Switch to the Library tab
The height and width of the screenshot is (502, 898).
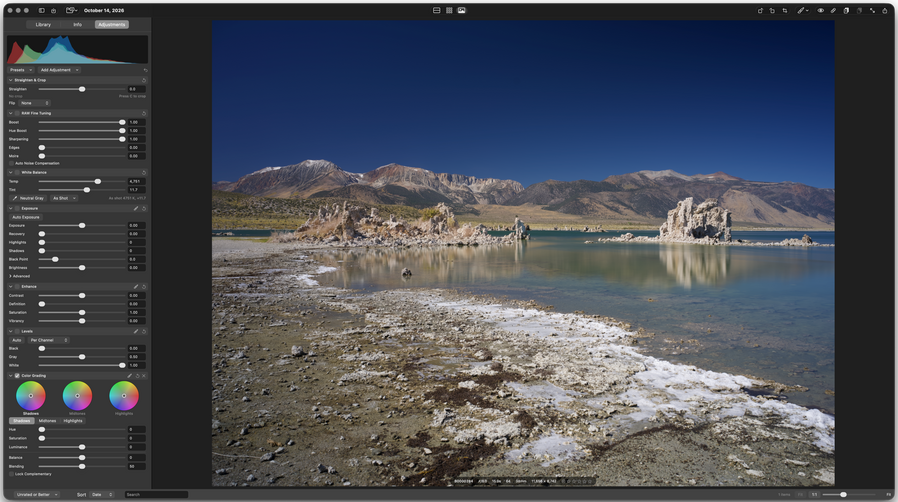(x=43, y=25)
